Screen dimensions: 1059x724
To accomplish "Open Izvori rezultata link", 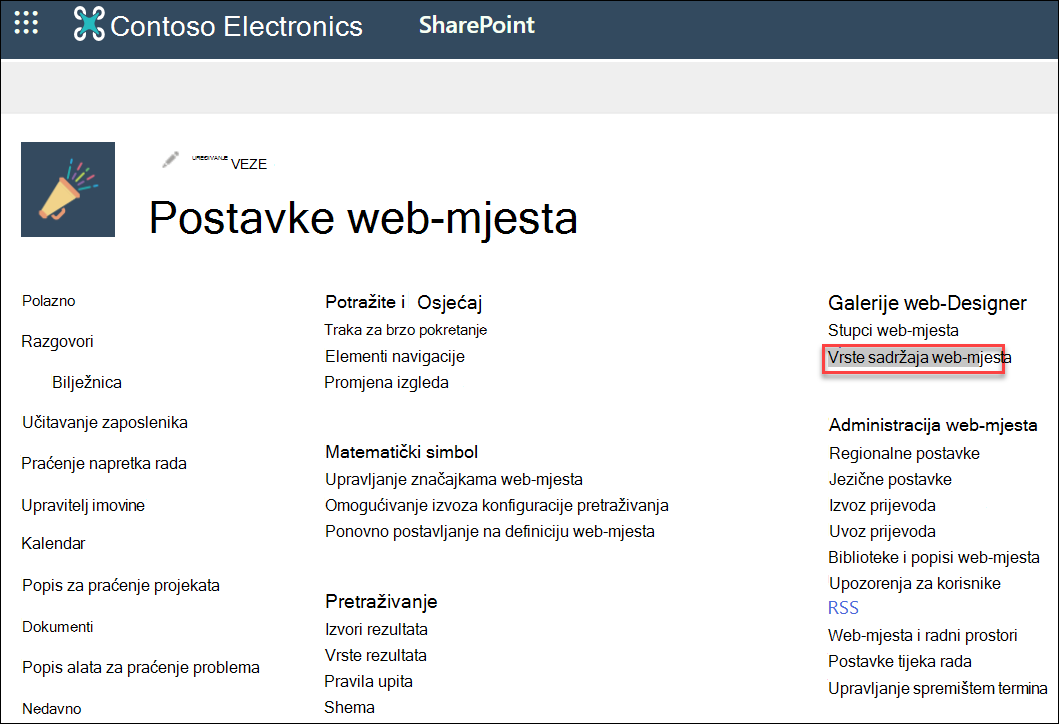I will point(376,629).
